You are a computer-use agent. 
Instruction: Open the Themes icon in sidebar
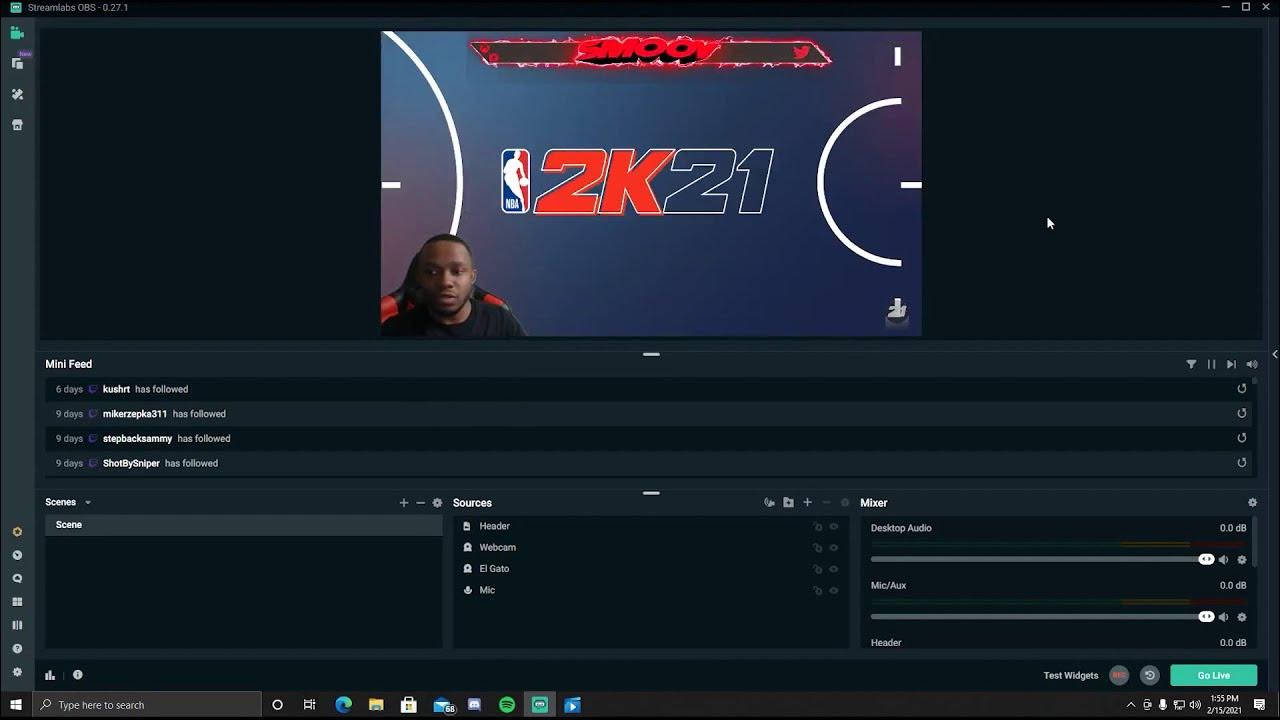tap(17, 94)
